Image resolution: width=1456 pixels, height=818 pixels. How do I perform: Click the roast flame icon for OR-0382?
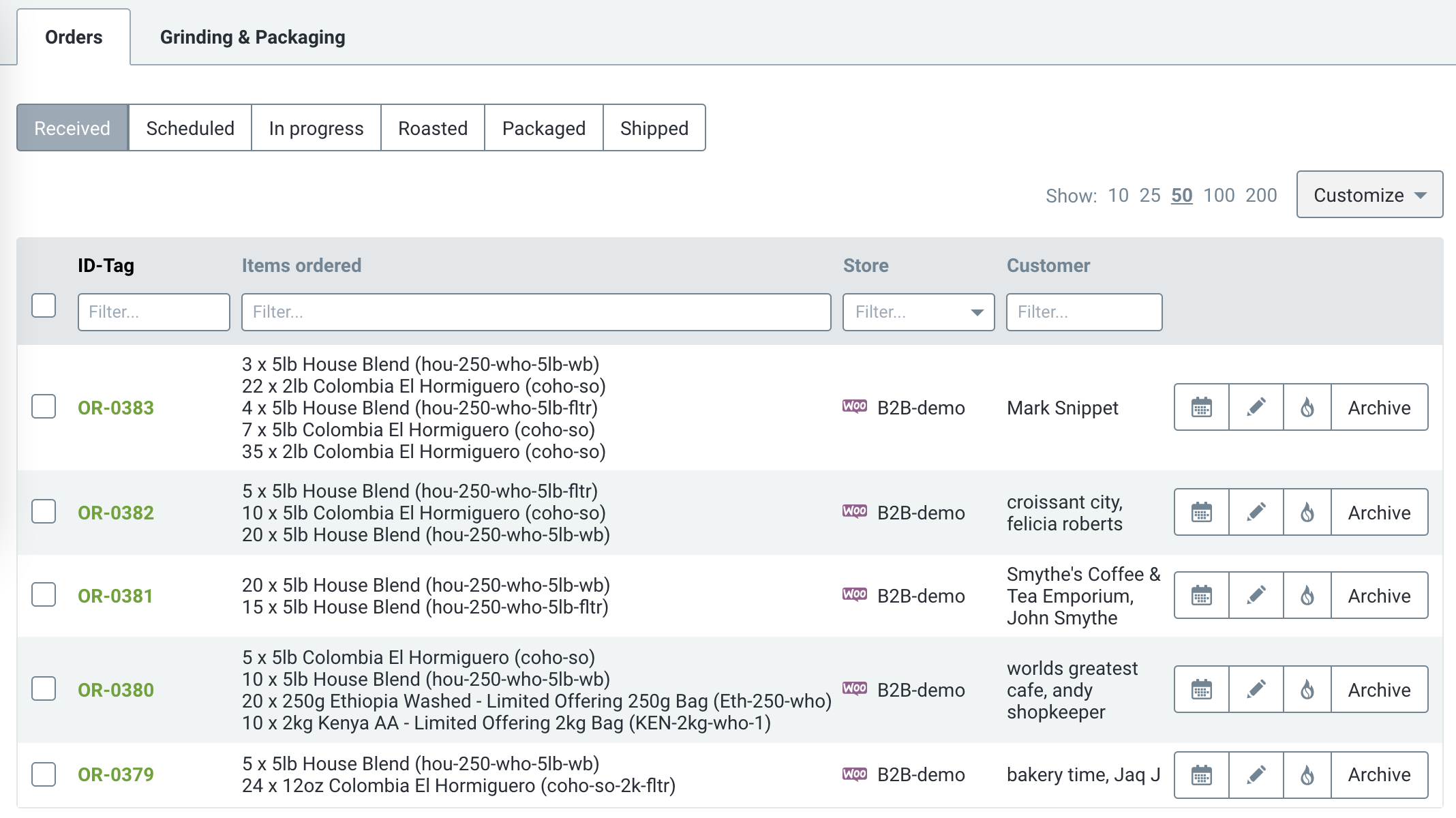click(1307, 513)
